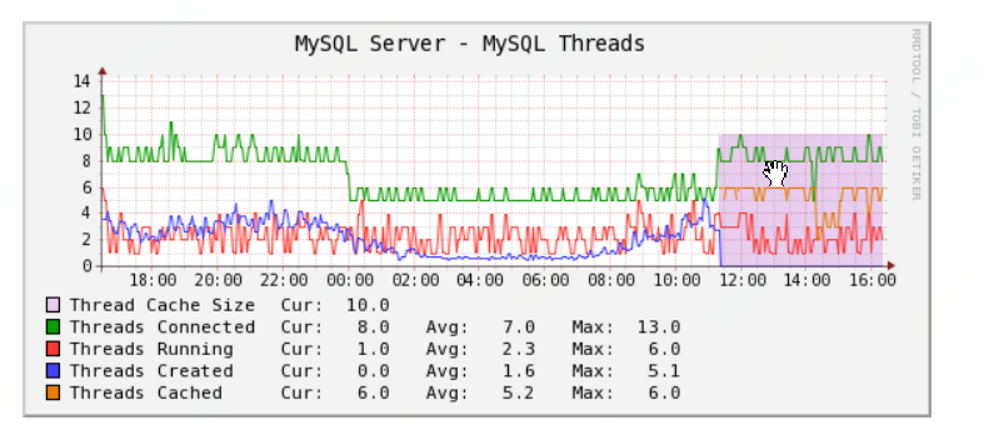Click Threads Connected Max value 13.0

(x=659, y=327)
